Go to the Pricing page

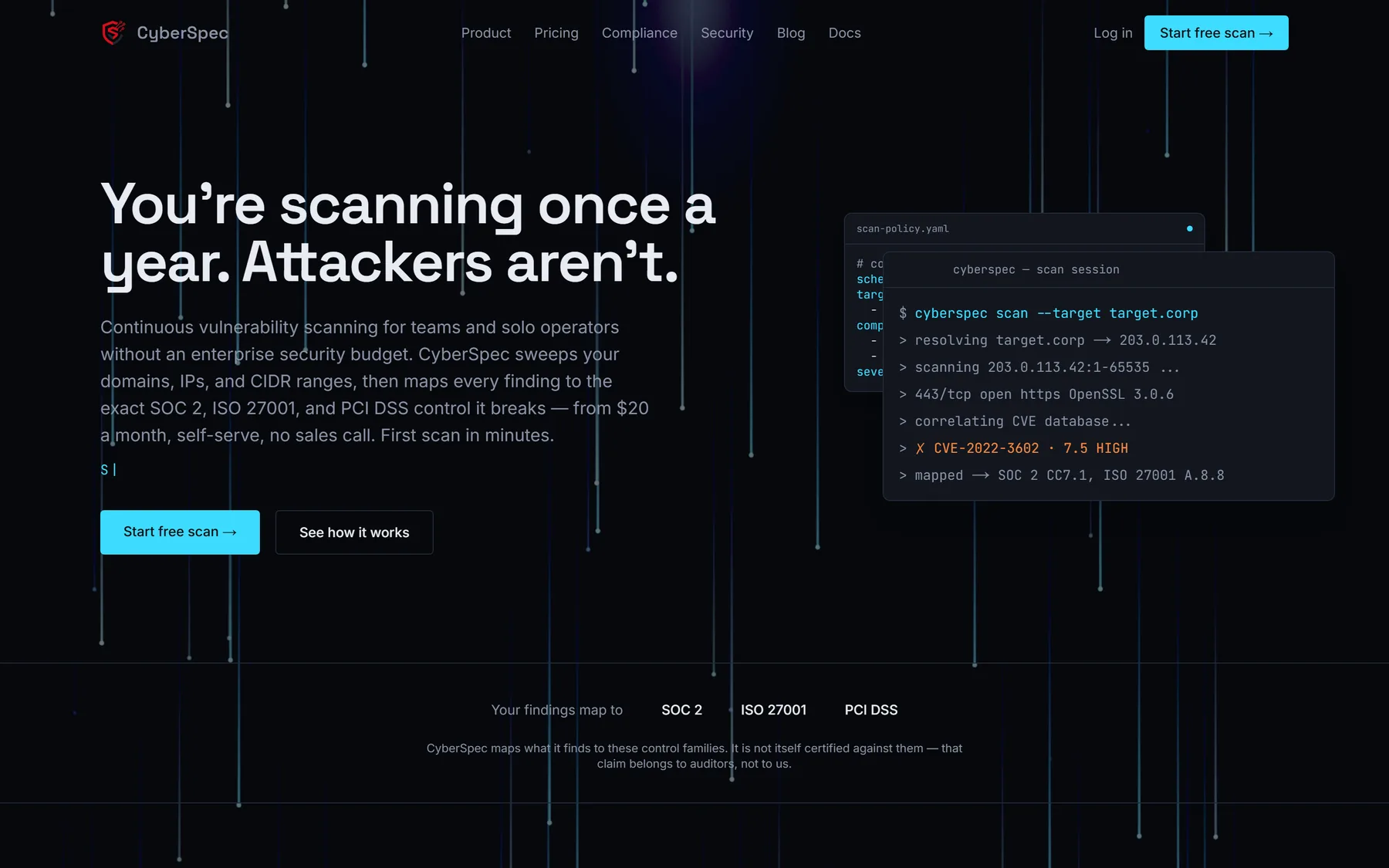[556, 32]
